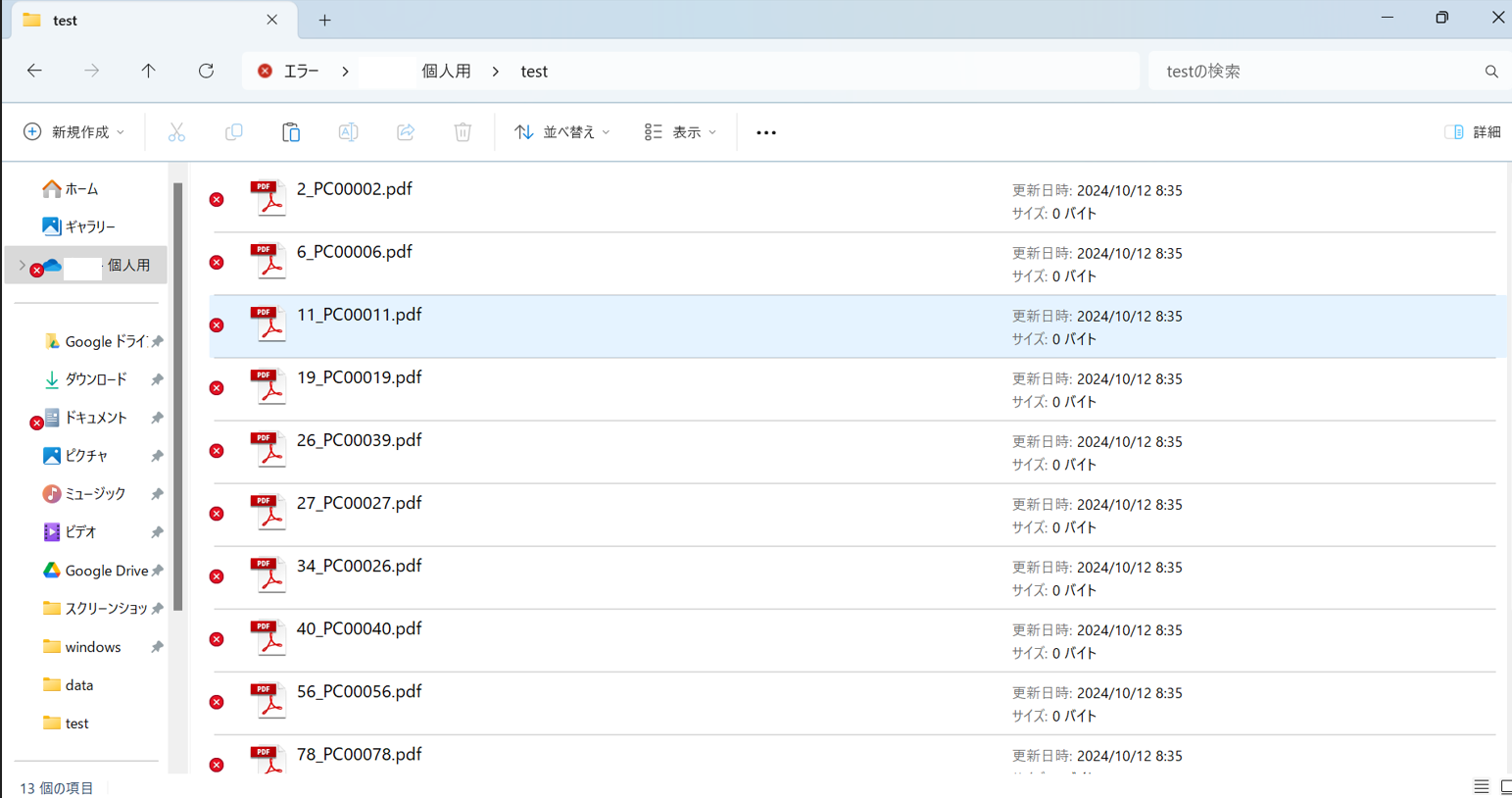Click エラー in the address breadcrumb
This screenshot has width=1512, height=798.
coord(302,72)
